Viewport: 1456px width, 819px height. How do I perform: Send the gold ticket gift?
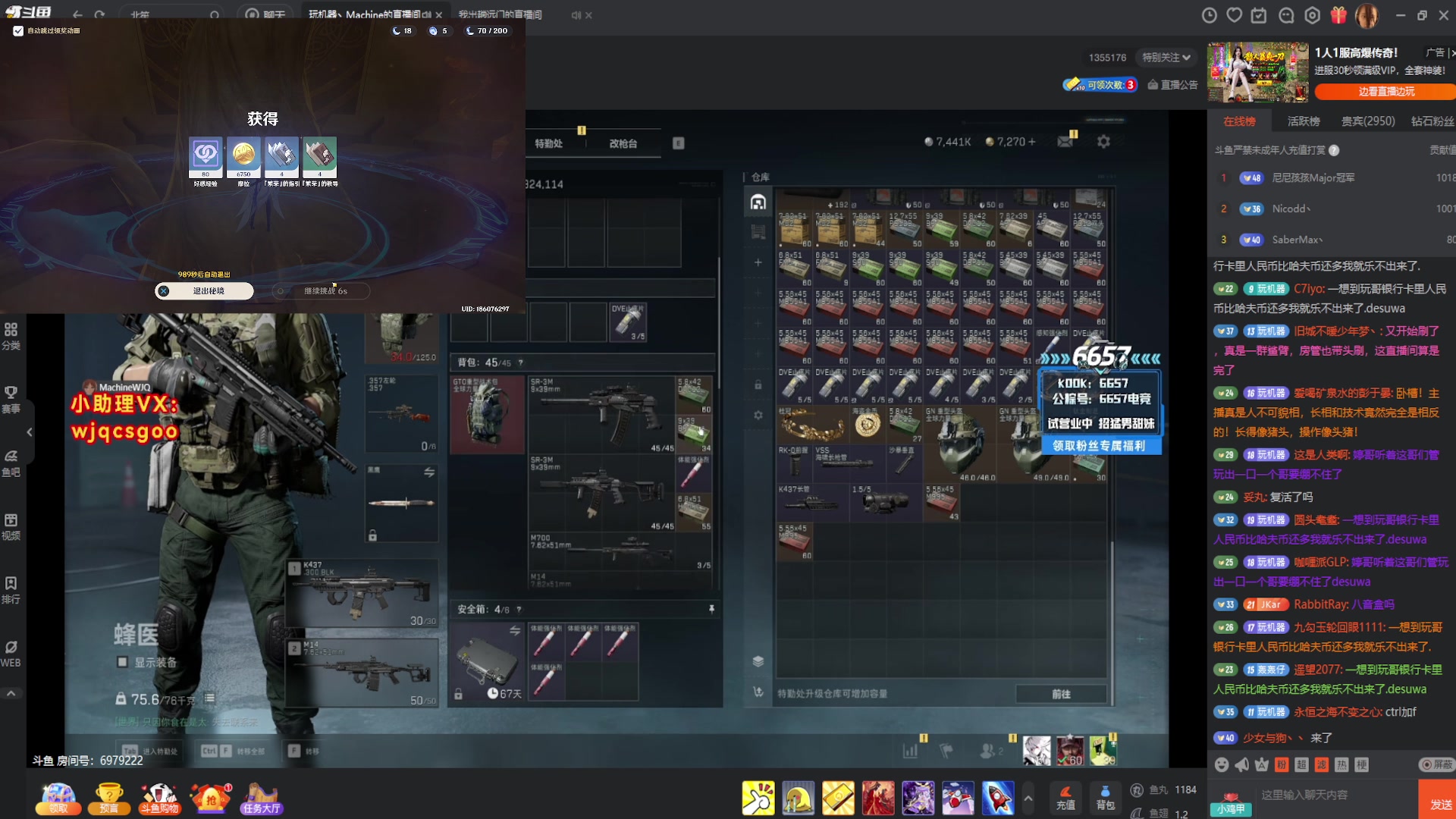coord(838,798)
